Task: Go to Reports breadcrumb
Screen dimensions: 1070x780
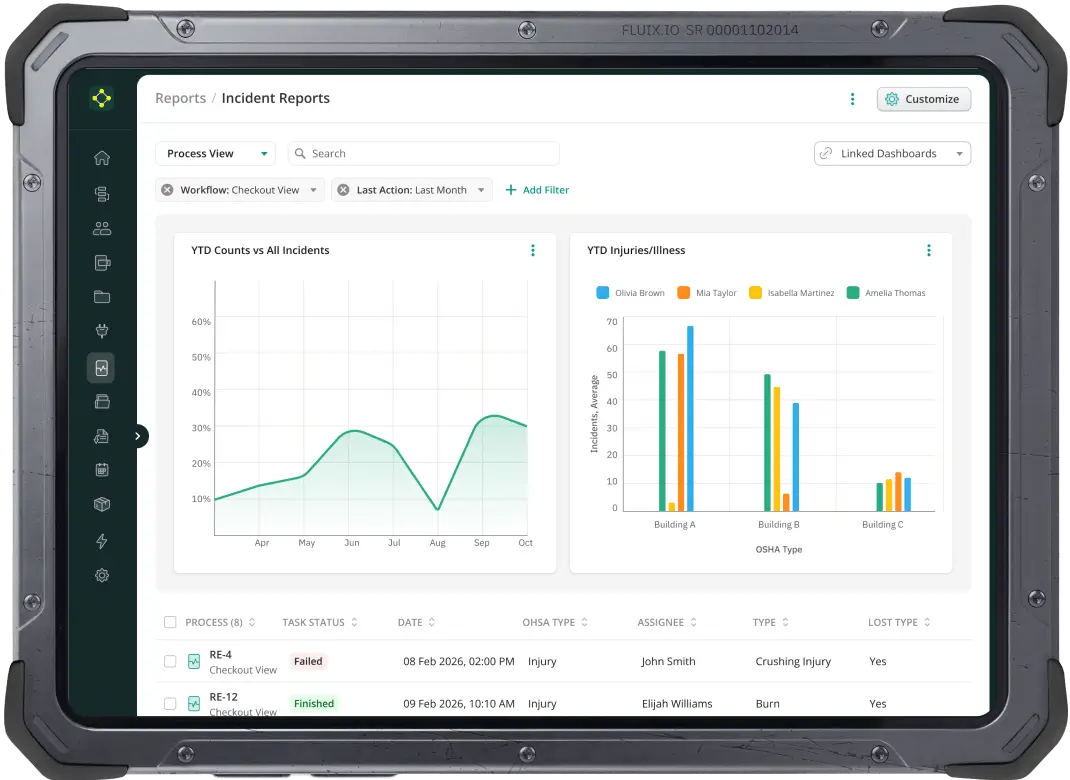Action: [180, 98]
